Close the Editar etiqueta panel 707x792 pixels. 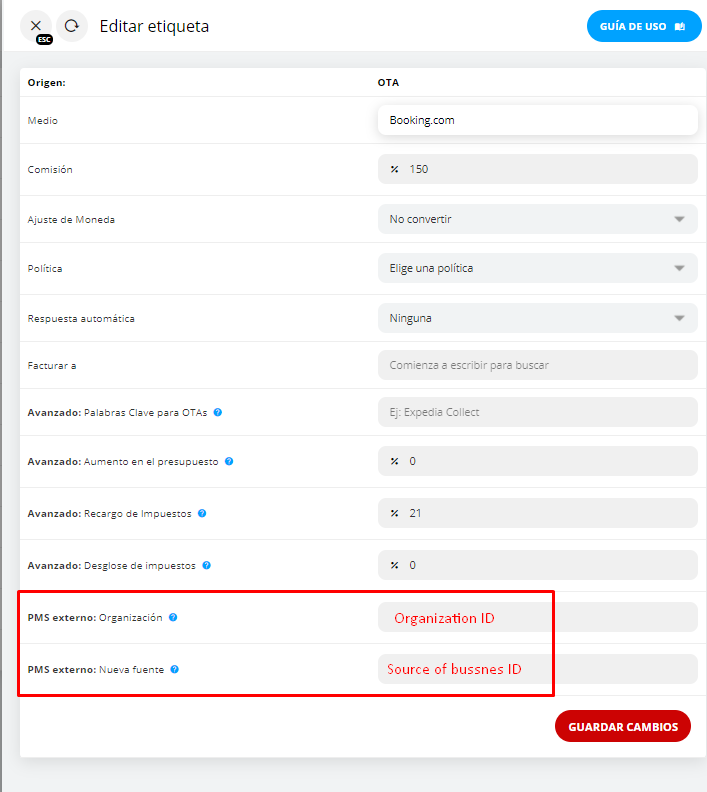(36, 26)
